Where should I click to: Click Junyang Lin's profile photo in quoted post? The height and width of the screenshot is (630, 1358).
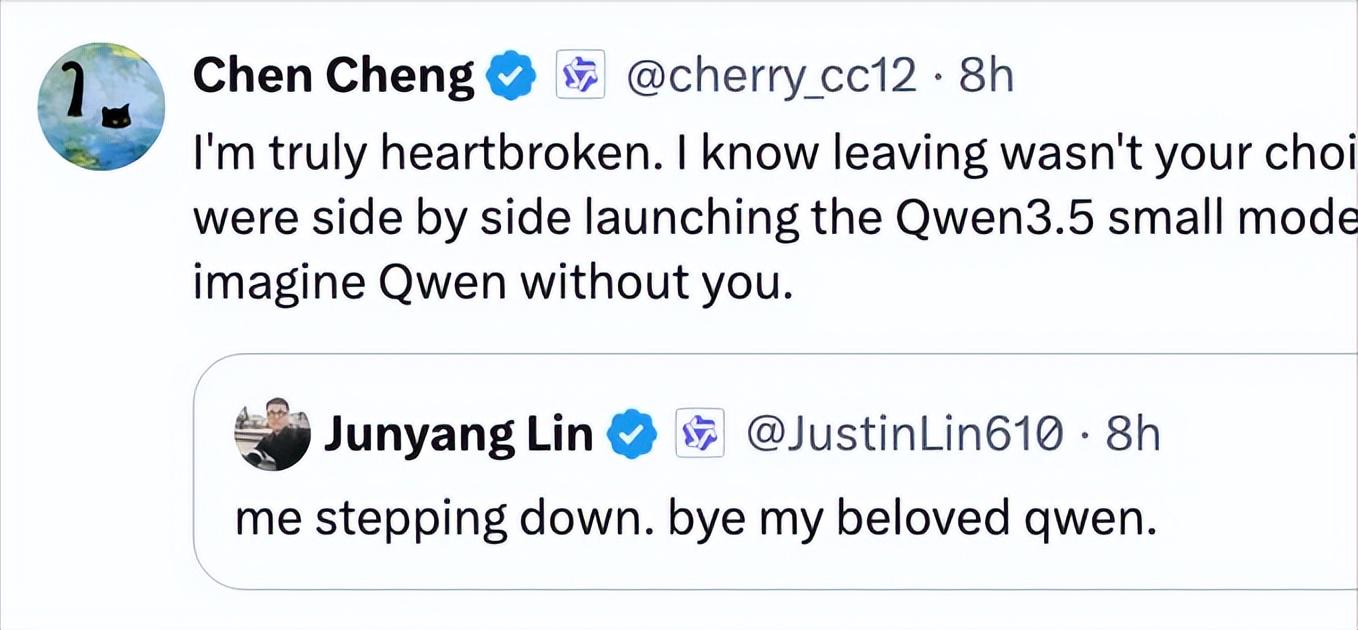pos(272,434)
